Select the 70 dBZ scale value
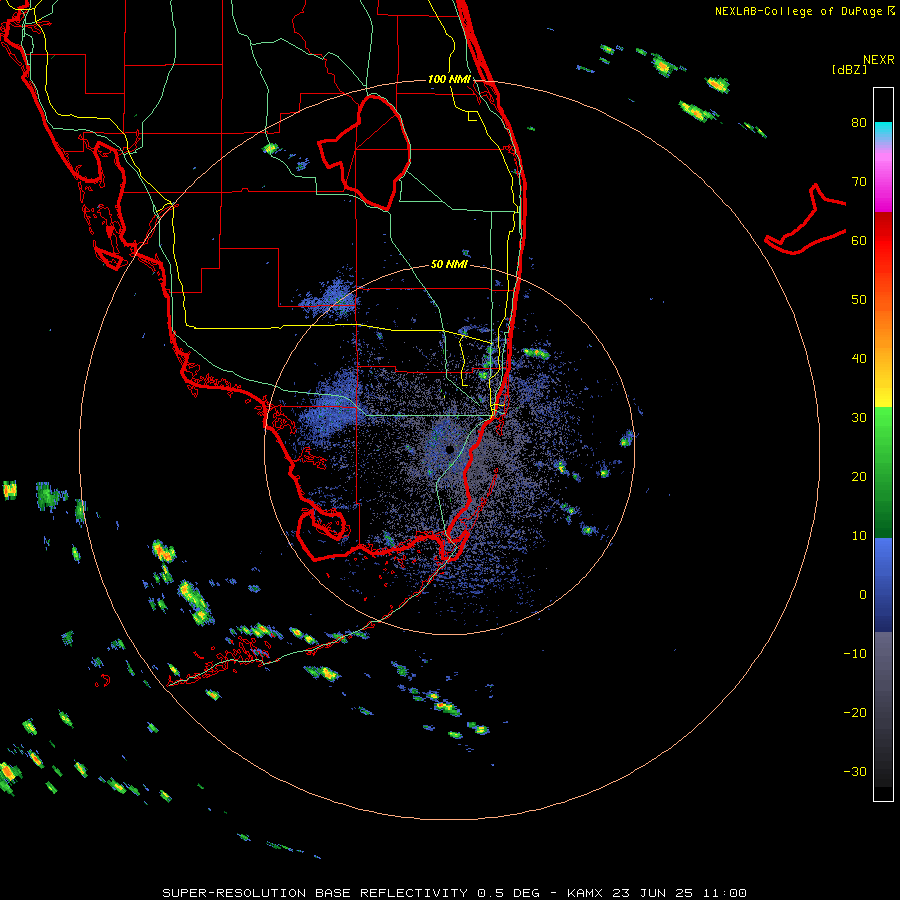 859,182
